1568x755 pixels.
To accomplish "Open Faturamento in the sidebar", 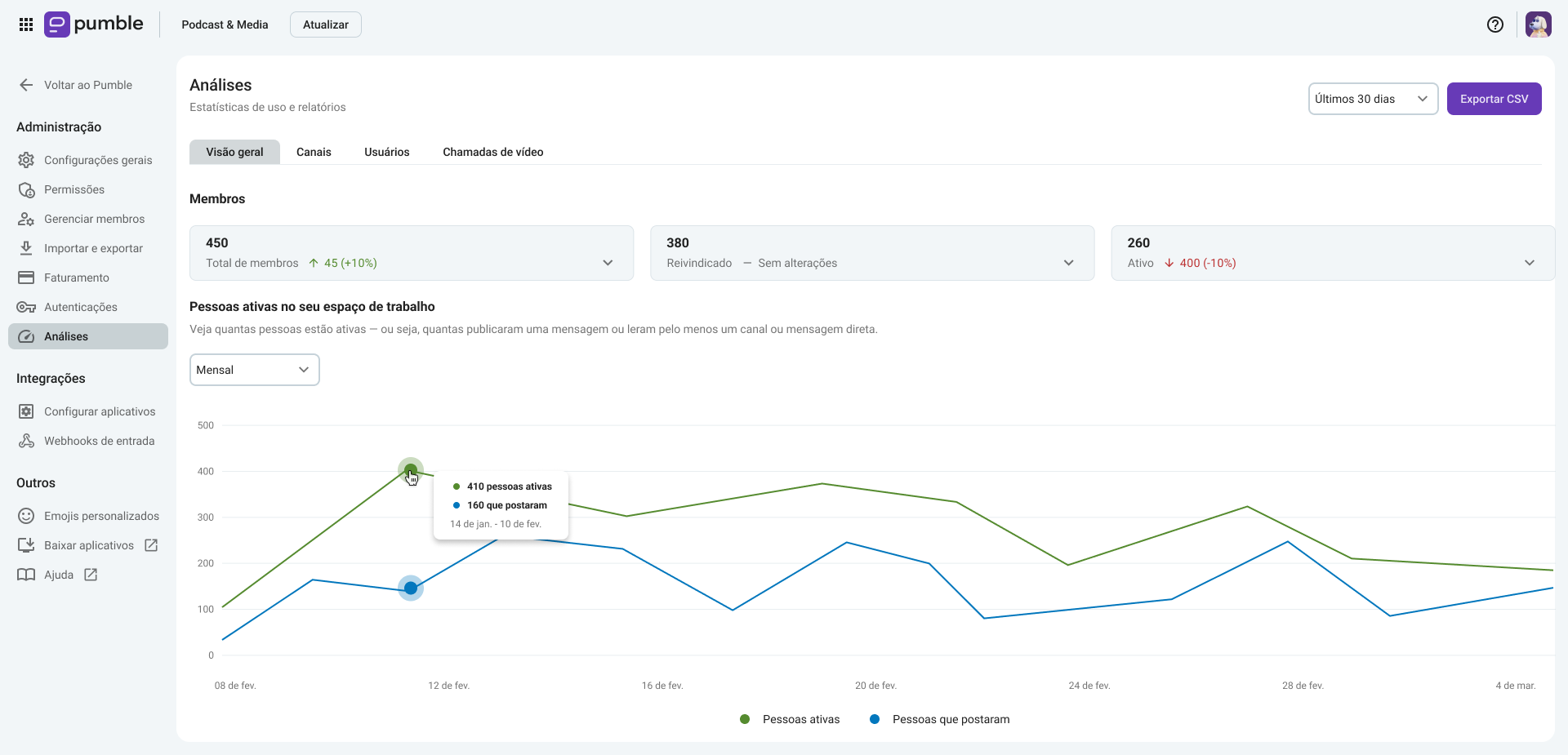I will tap(88, 278).
